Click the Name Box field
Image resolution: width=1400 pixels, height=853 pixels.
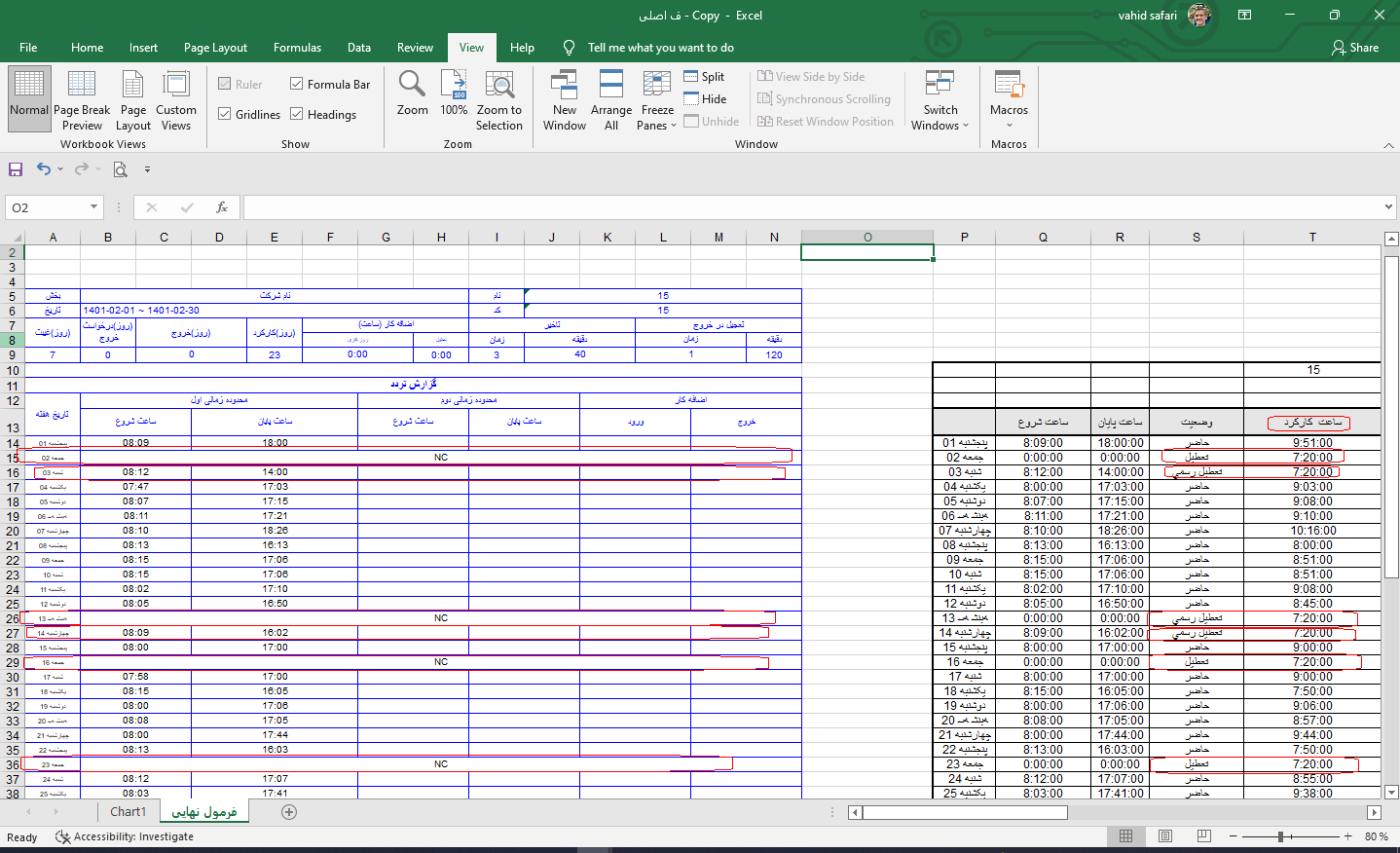click(47, 207)
